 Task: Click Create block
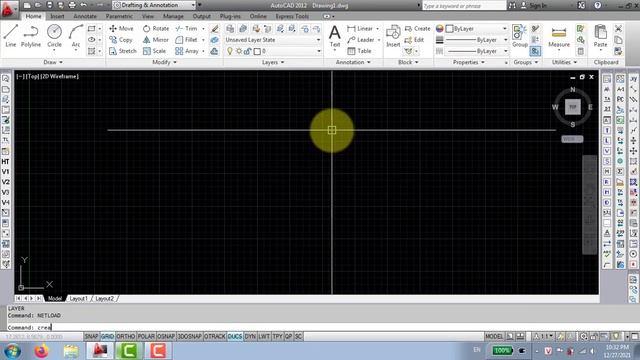418,29
